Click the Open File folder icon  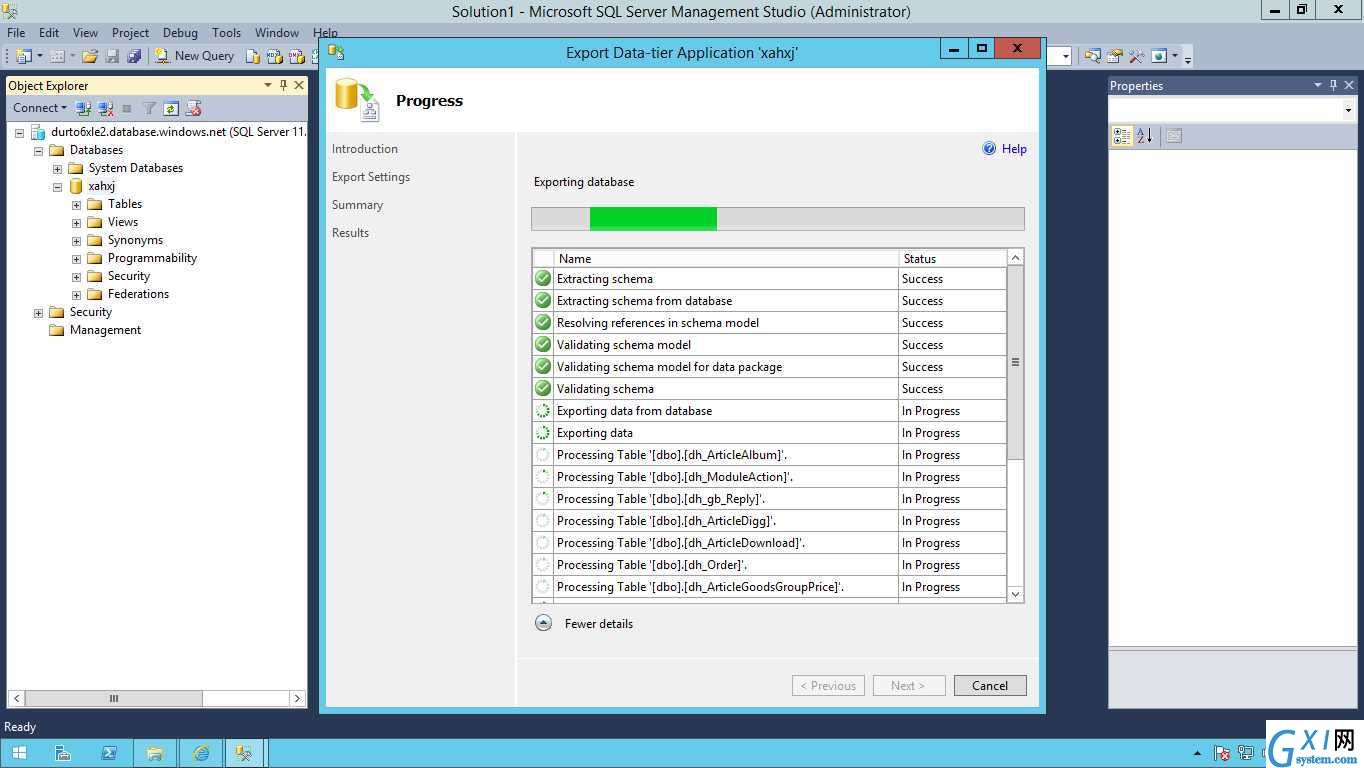click(90, 56)
